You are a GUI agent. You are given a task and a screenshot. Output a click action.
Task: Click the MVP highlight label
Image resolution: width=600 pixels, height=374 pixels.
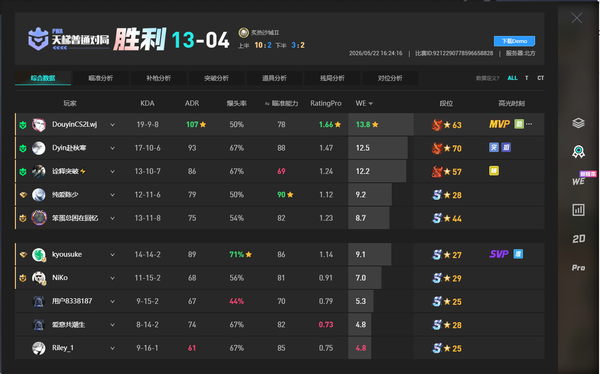tap(499, 124)
